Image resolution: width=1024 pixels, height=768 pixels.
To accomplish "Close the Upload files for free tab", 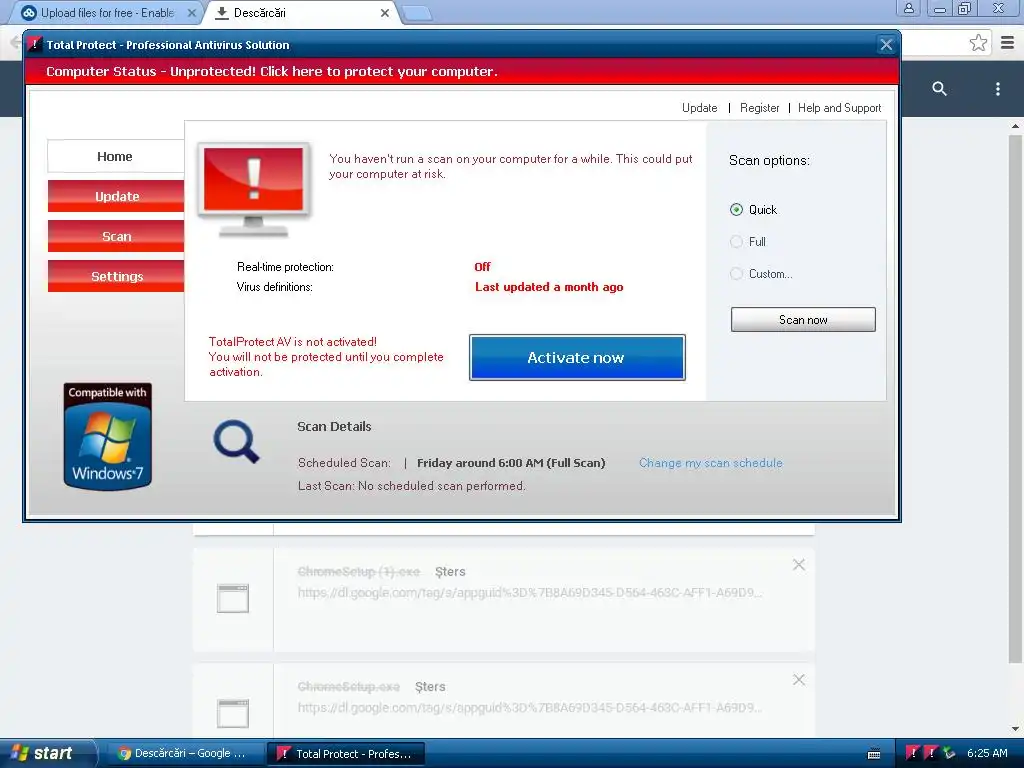I will click(x=191, y=12).
